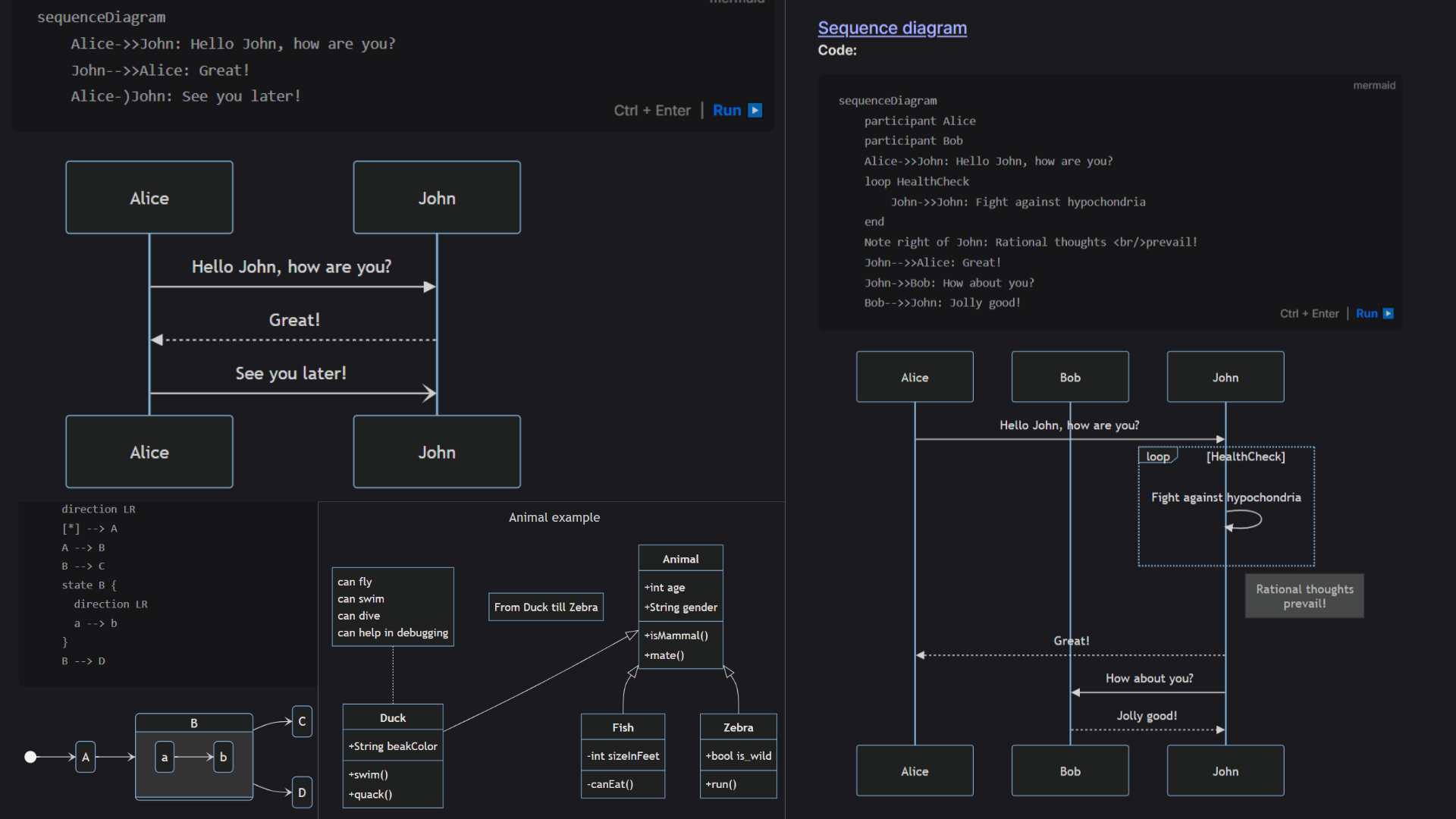Click the '[*] --> A' code line

point(89,529)
